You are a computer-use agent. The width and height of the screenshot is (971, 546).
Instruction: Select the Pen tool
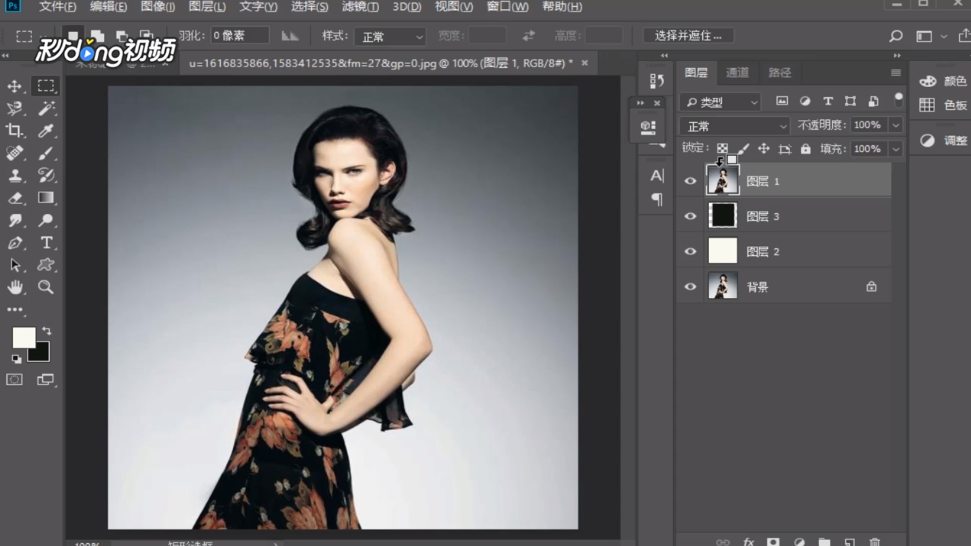14,243
